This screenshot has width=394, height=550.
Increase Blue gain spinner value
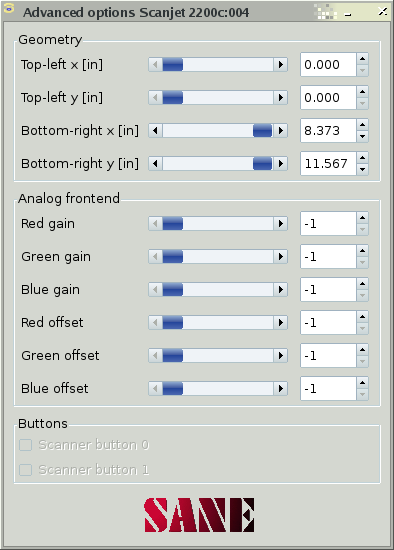(x=362, y=284)
